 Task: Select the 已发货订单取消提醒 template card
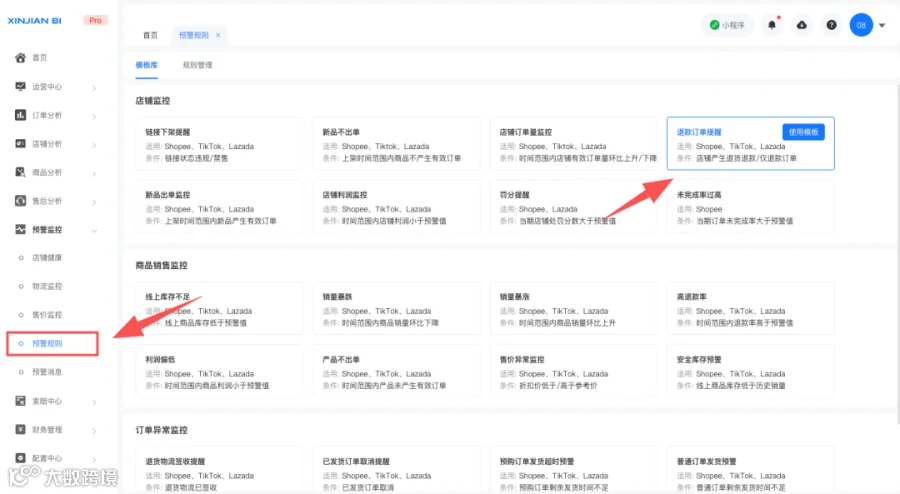pyautogui.click(x=397, y=470)
